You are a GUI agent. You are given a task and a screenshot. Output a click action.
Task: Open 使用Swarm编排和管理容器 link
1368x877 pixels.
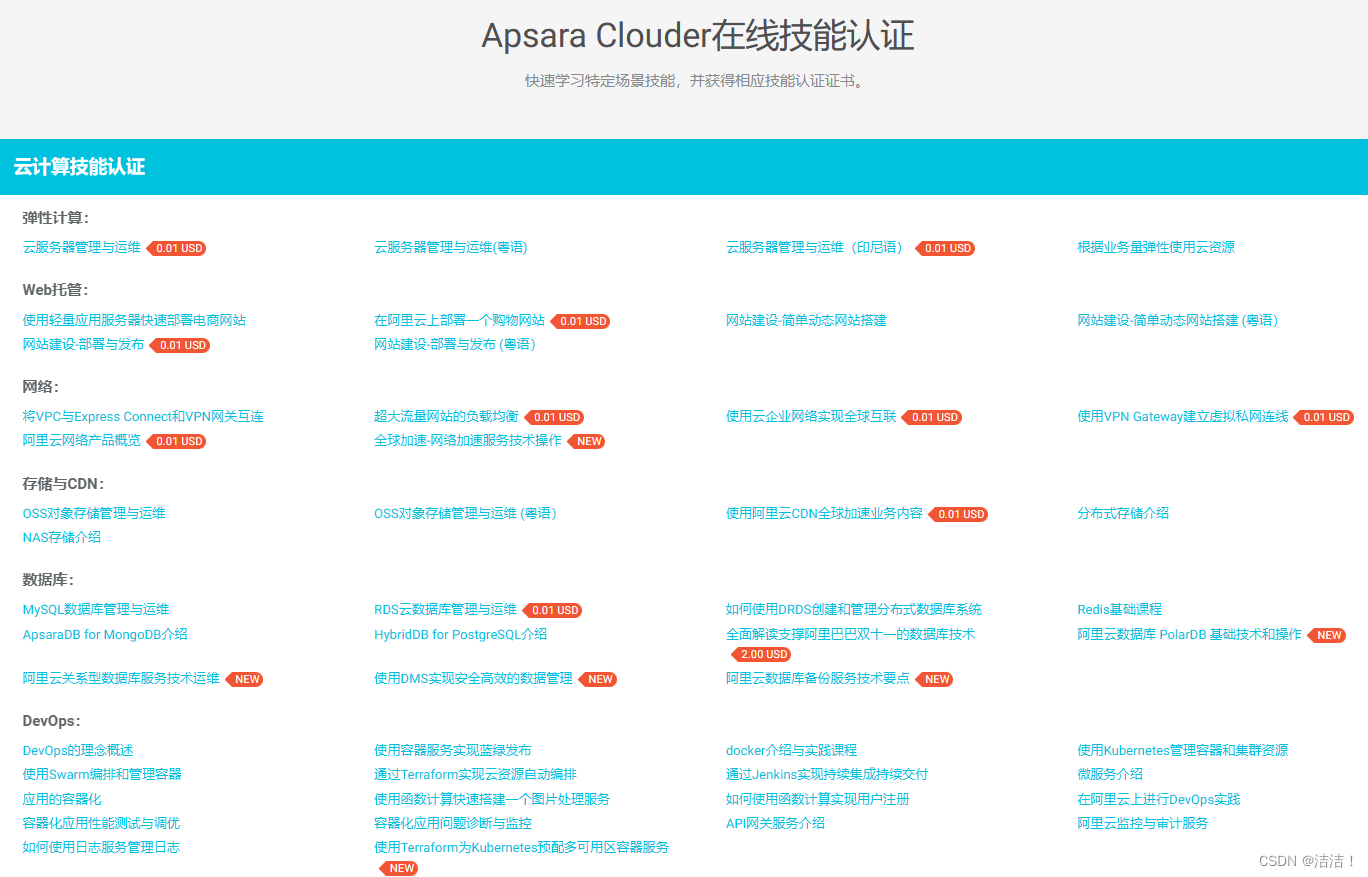click(102, 774)
